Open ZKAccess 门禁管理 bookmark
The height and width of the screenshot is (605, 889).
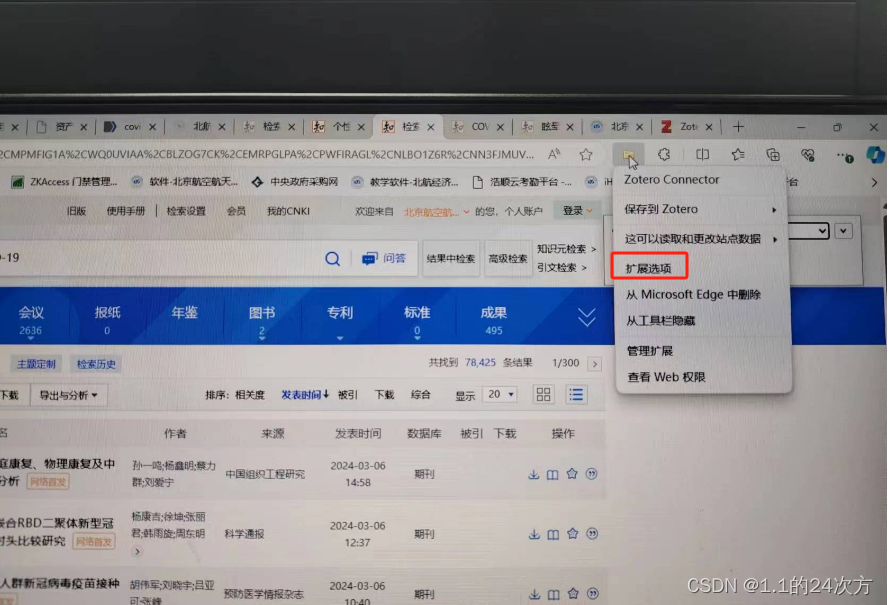coord(65,182)
